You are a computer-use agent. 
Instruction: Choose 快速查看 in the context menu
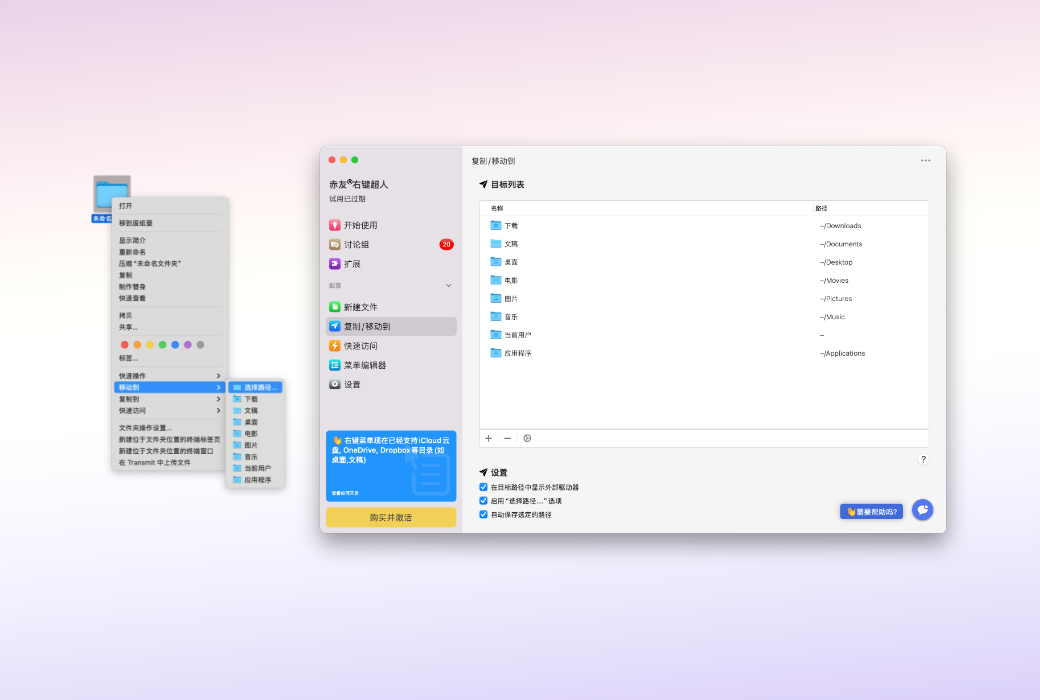(x=170, y=298)
